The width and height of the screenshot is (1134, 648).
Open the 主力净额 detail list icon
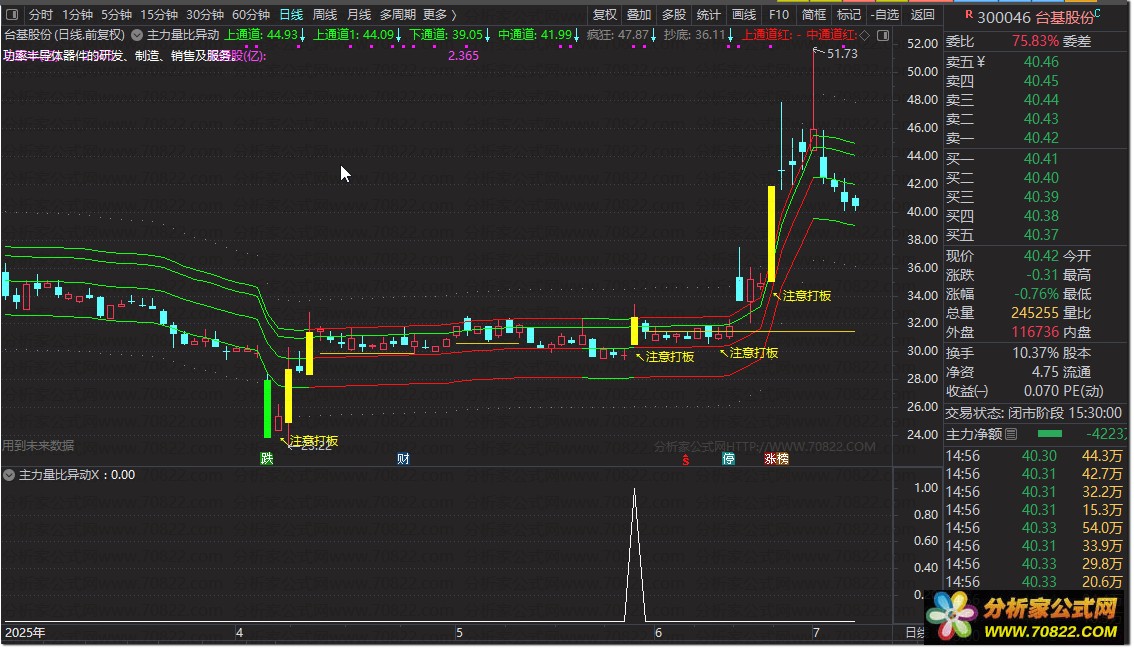(x=1011, y=434)
